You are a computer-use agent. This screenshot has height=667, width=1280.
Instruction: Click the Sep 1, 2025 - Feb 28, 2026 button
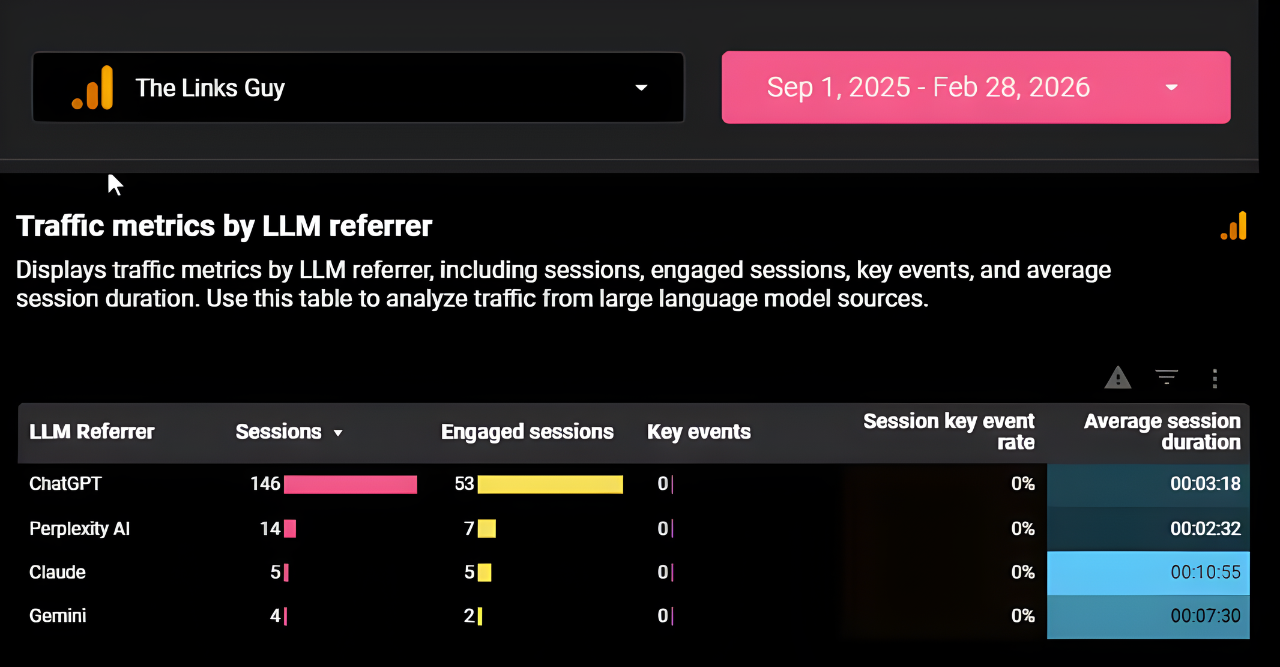click(x=928, y=87)
